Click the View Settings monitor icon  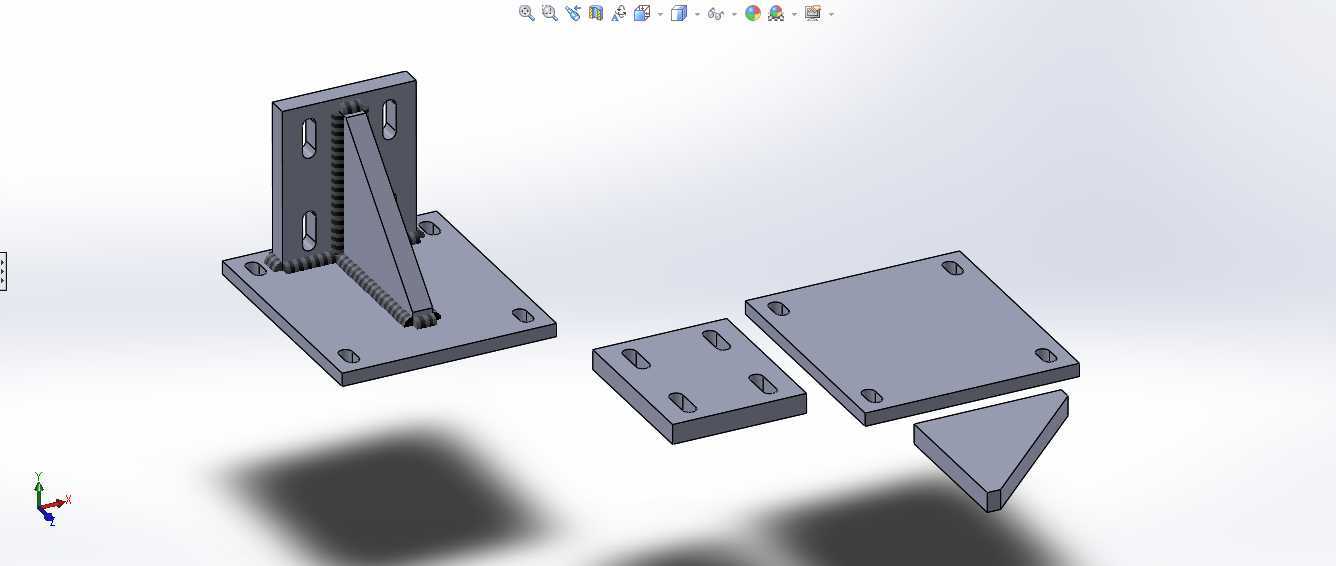pos(812,13)
